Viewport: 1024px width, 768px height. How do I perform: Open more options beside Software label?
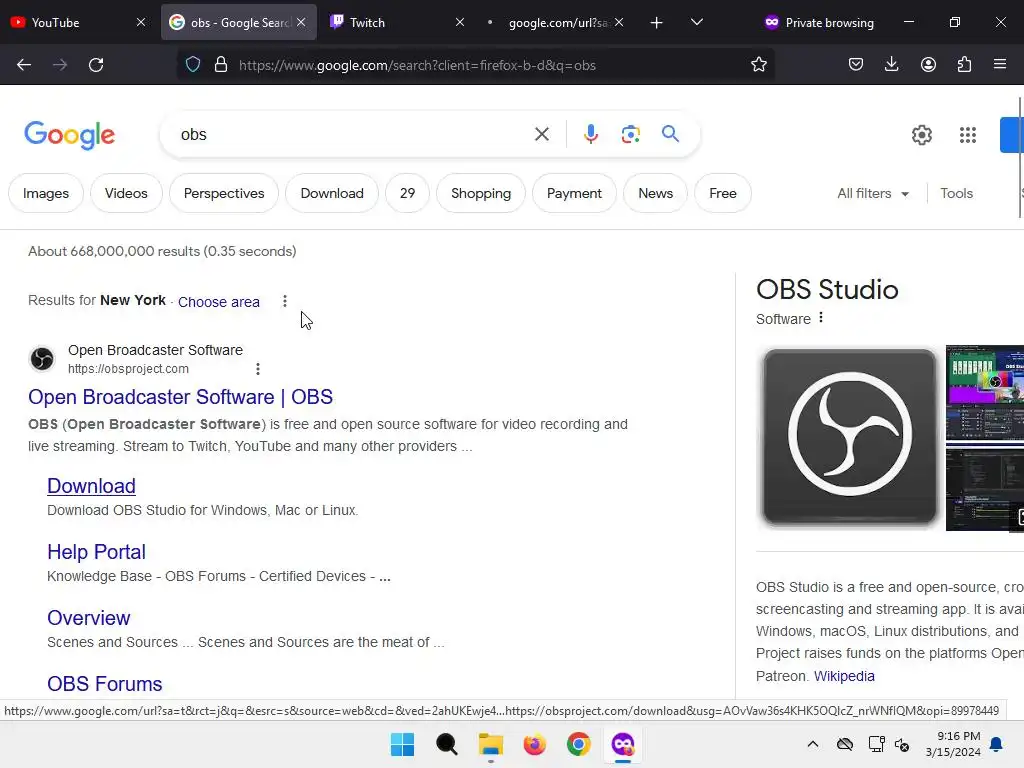click(821, 317)
